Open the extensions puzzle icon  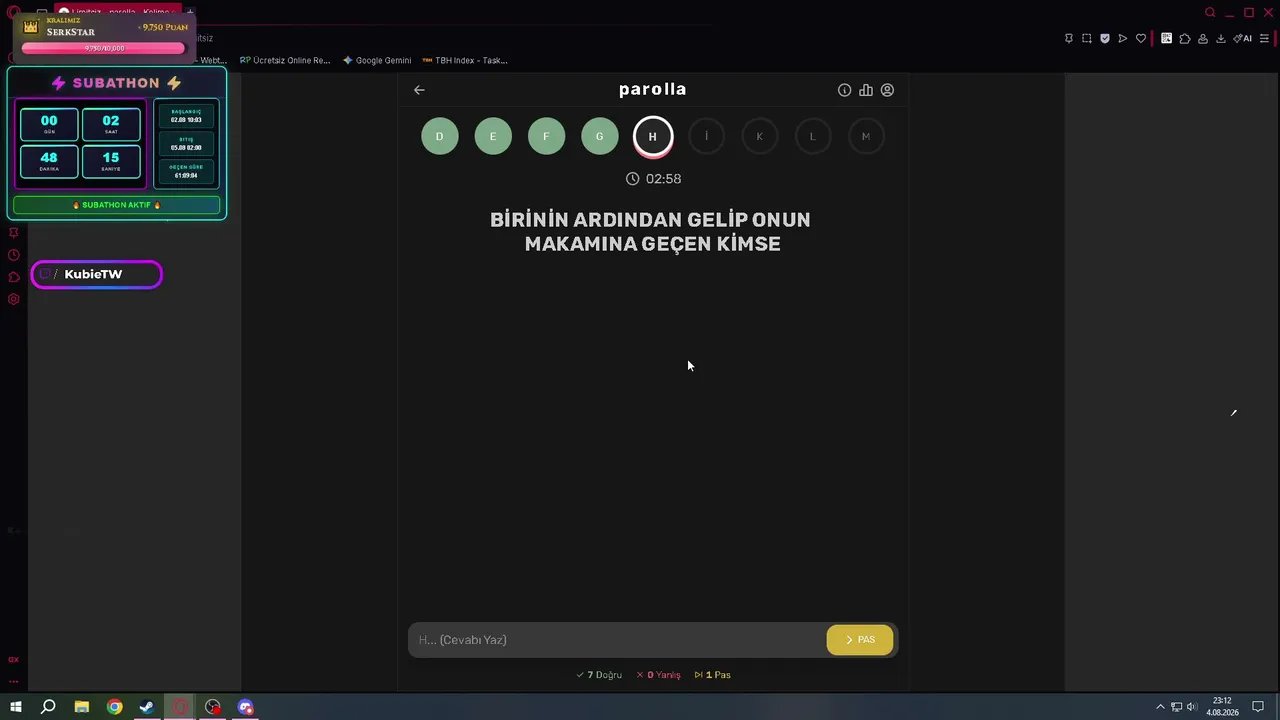[x=1185, y=38]
